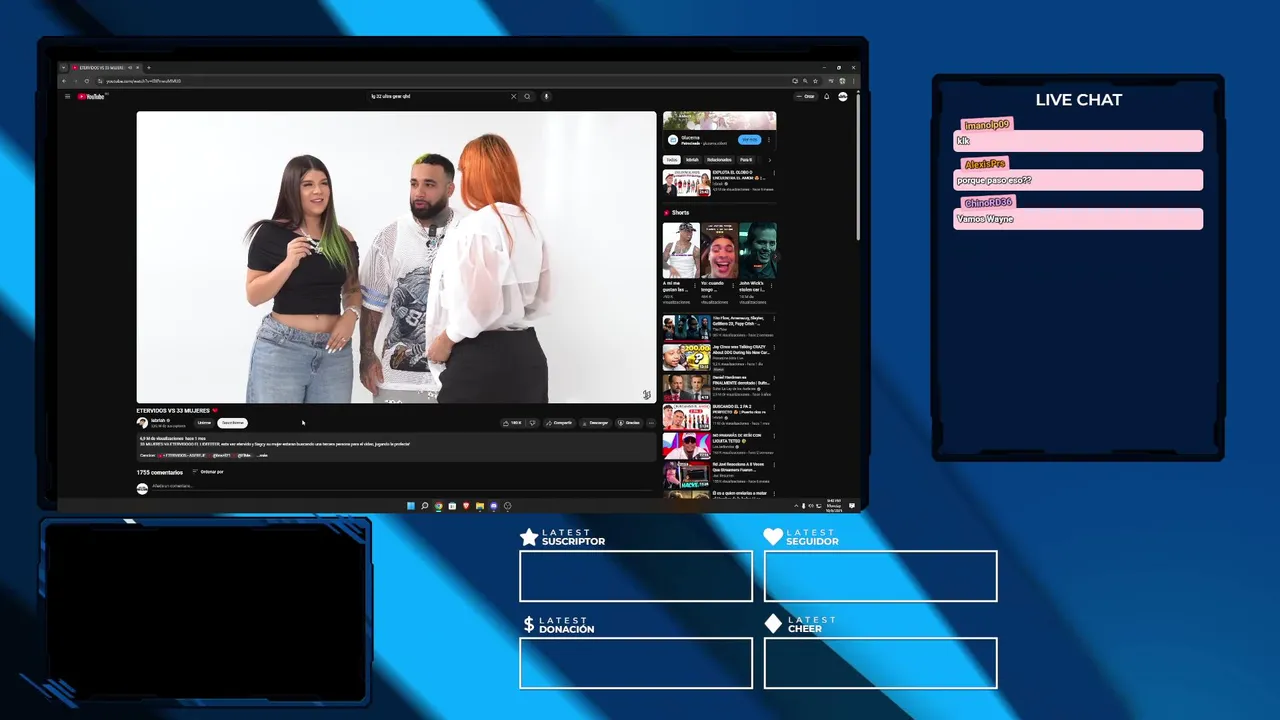Click chat message 'Vamos Wayne'
This screenshot has width=1280, height=720.
pyautogui.click(x=1078, y=219)
